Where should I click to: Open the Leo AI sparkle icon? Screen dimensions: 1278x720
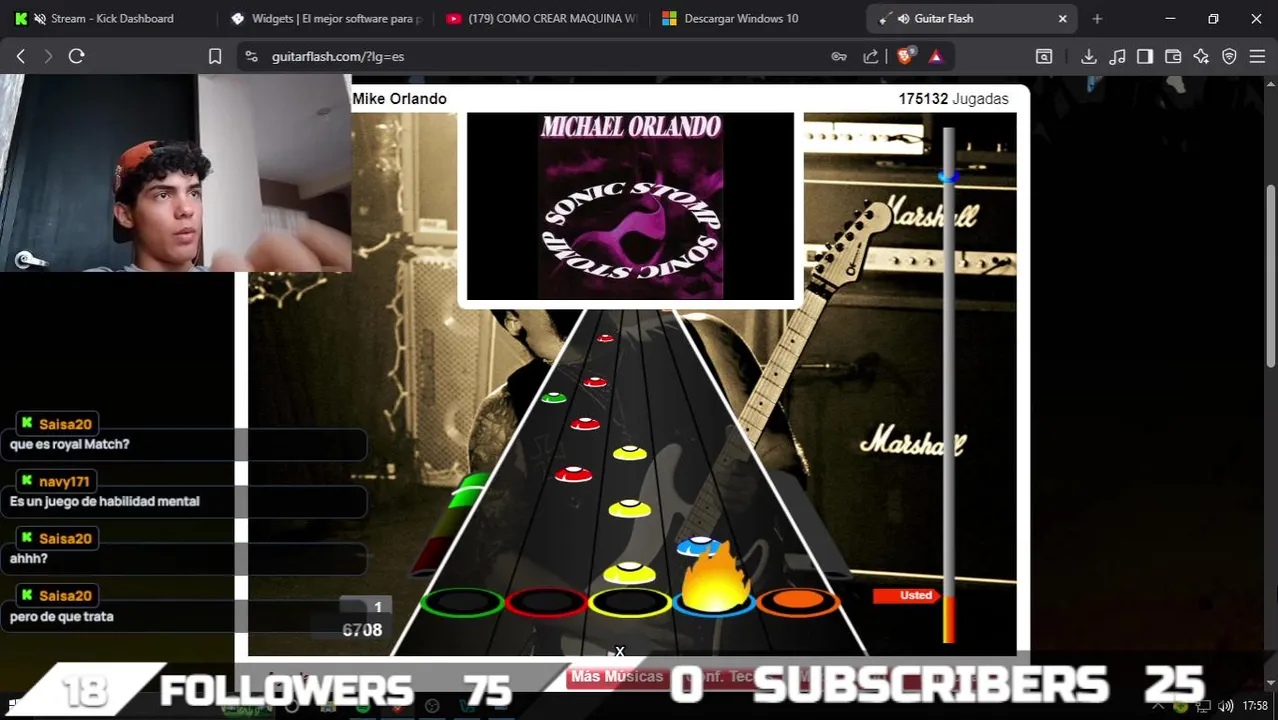tap(1201, 57)
